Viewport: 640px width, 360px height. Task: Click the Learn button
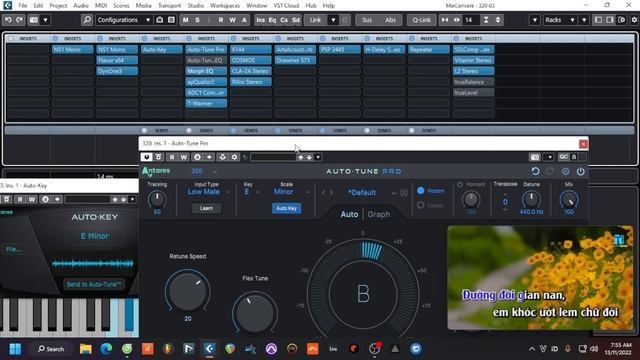click(206, 208)
